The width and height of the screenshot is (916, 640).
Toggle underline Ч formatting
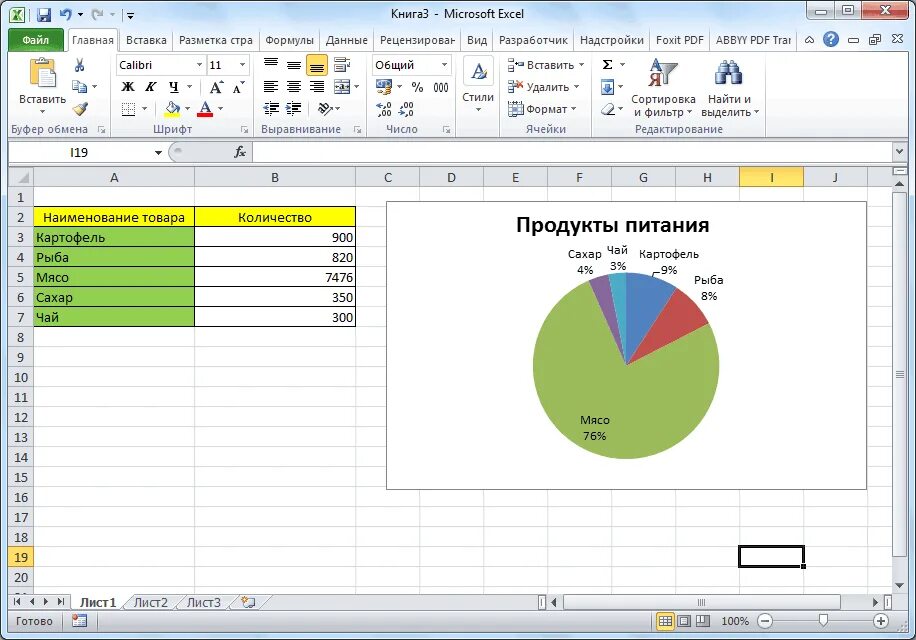174,87
